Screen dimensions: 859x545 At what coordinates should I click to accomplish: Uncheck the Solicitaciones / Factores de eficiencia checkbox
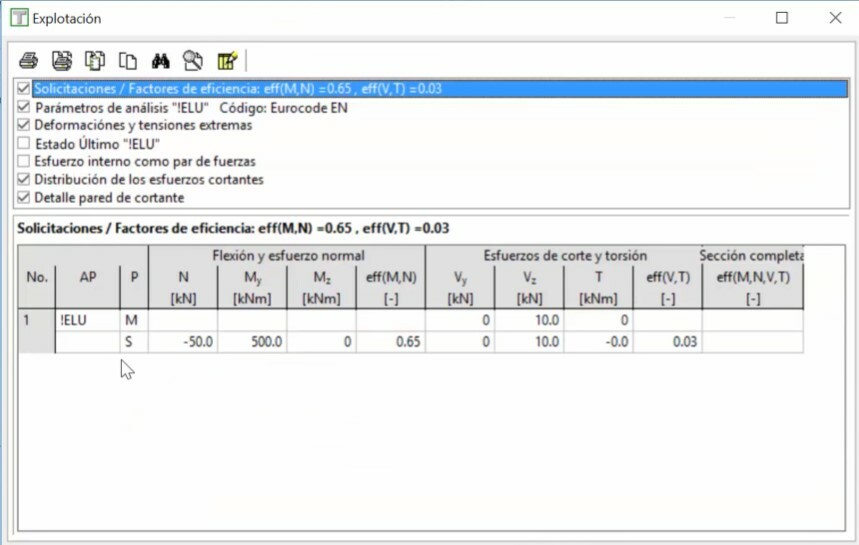(x=24, y=89)
